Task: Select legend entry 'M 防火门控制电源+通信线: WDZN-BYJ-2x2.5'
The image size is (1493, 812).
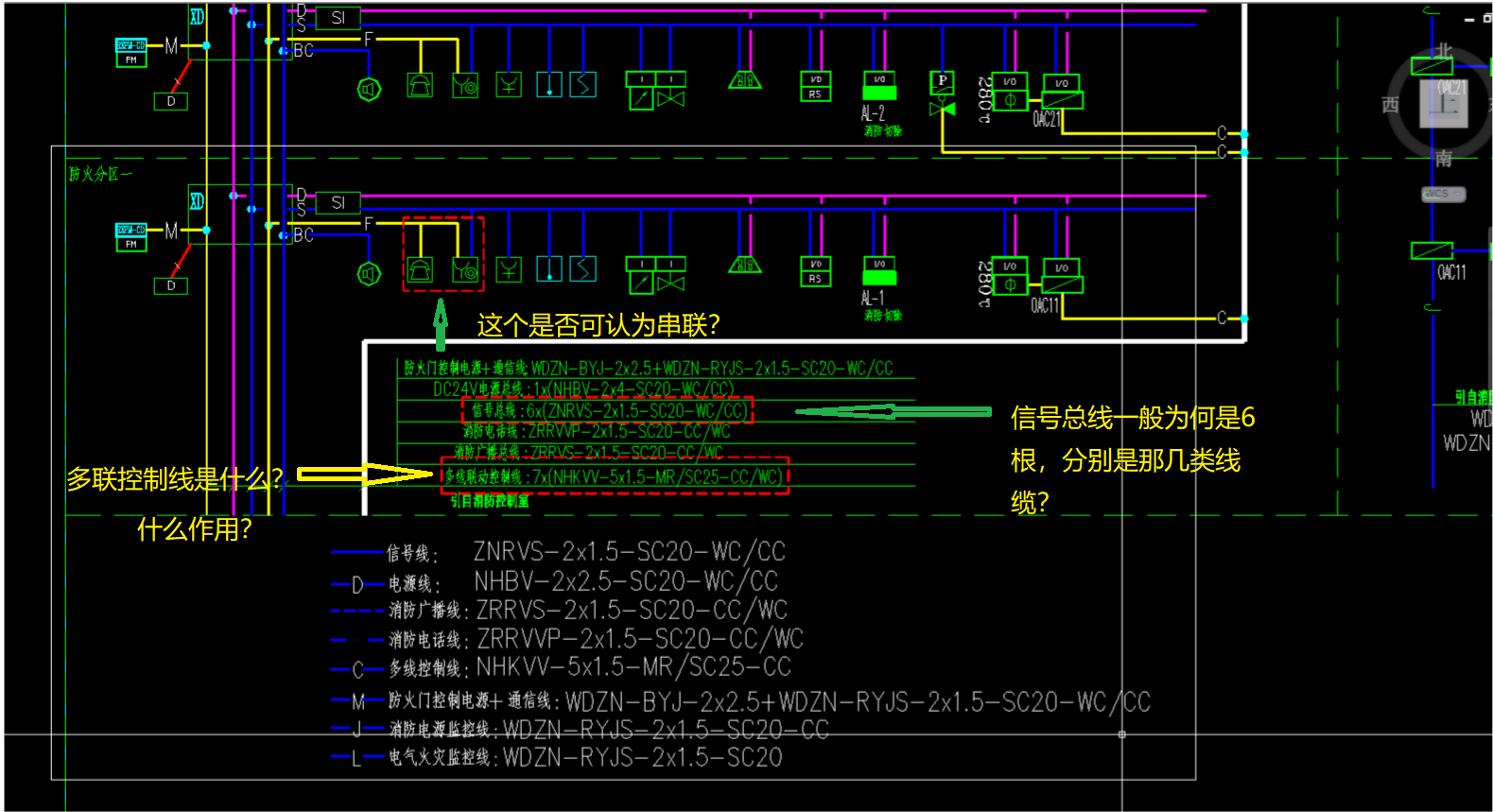Action: (740, 701)
